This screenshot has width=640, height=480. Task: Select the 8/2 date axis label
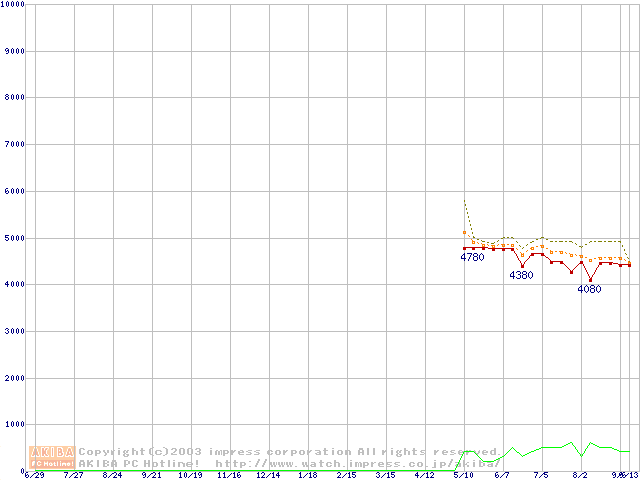click(x=580, y=475)
